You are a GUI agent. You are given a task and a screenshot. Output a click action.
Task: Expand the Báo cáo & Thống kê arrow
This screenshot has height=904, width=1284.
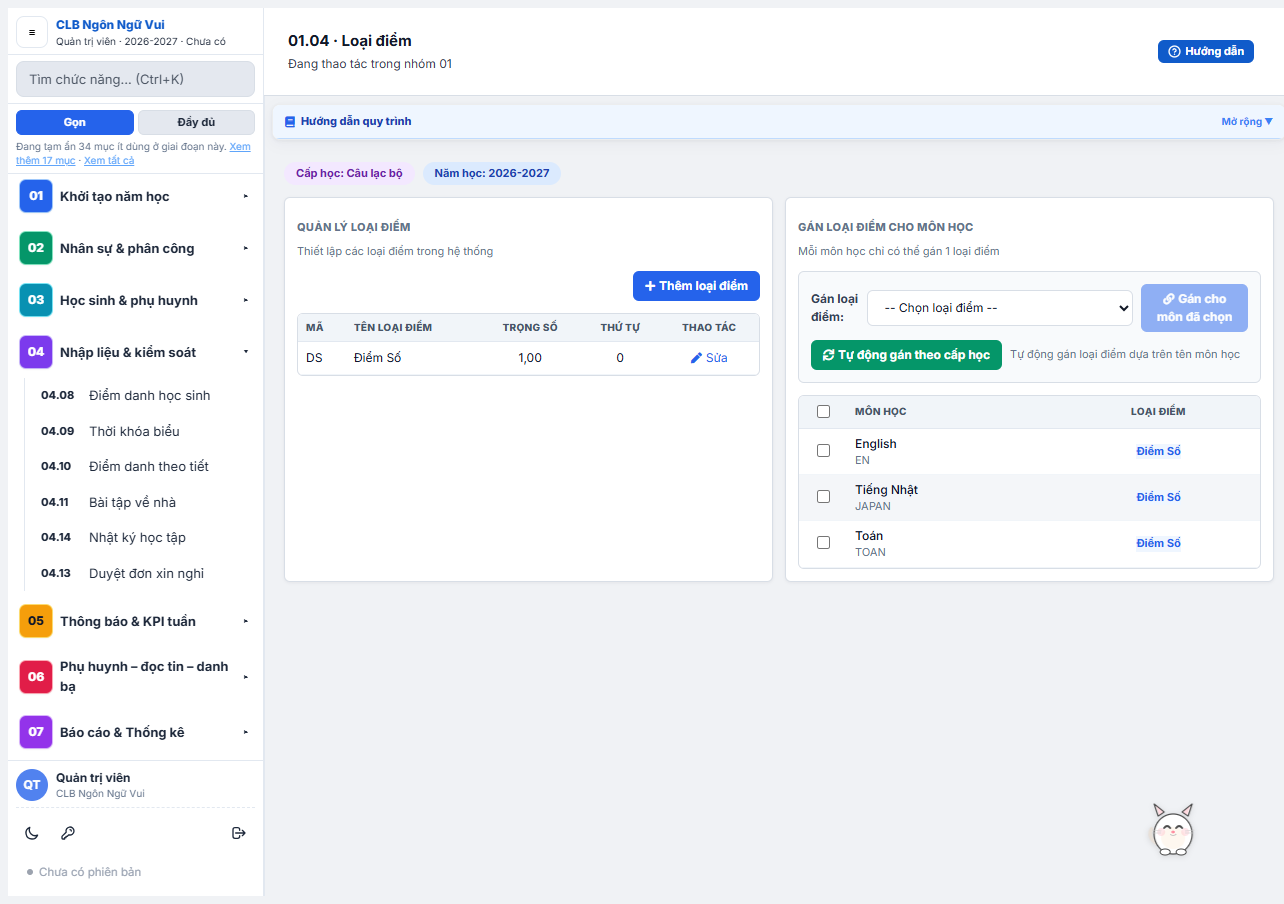tap(245, 732)
